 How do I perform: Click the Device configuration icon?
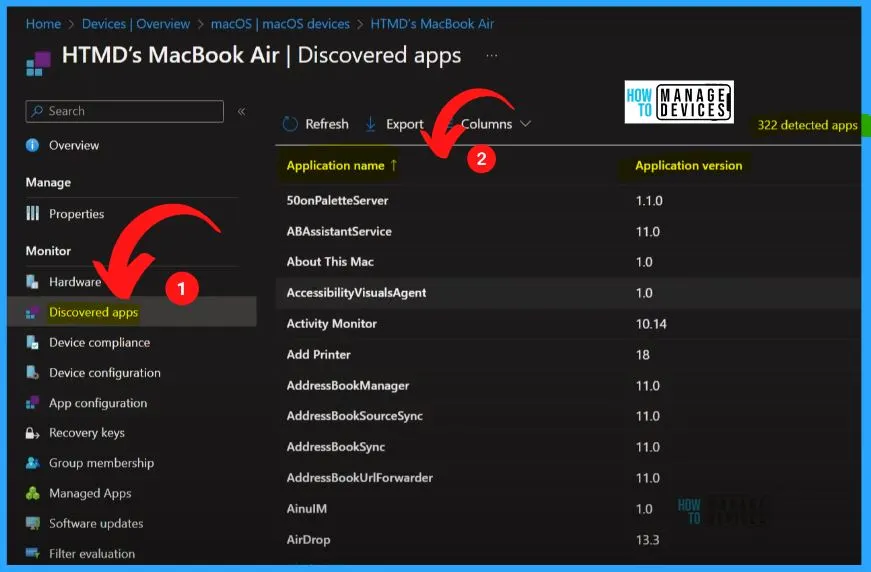click(33, 373)
